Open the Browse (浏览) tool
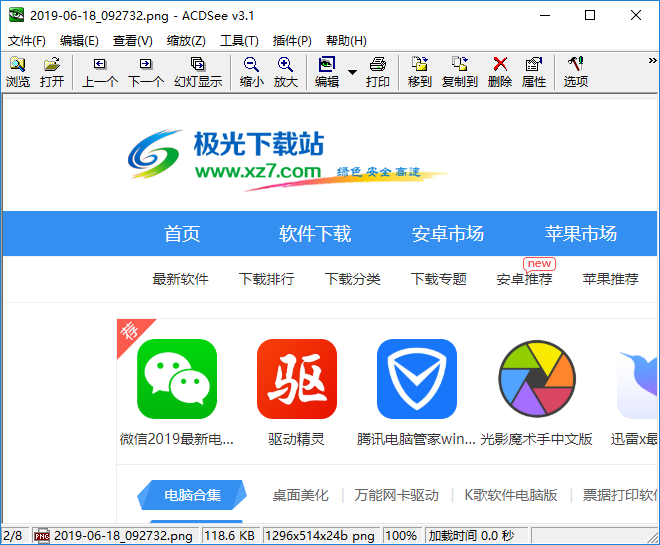This screenshot has height=545, width=660. click(x=18, y=72)
